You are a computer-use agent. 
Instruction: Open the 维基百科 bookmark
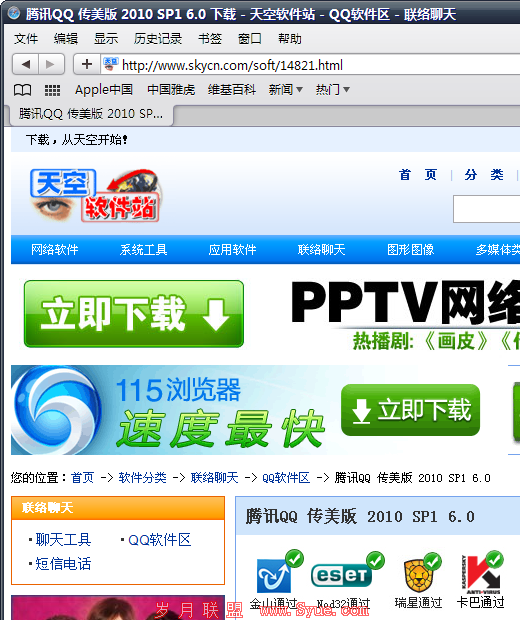[x=232, y=90]
